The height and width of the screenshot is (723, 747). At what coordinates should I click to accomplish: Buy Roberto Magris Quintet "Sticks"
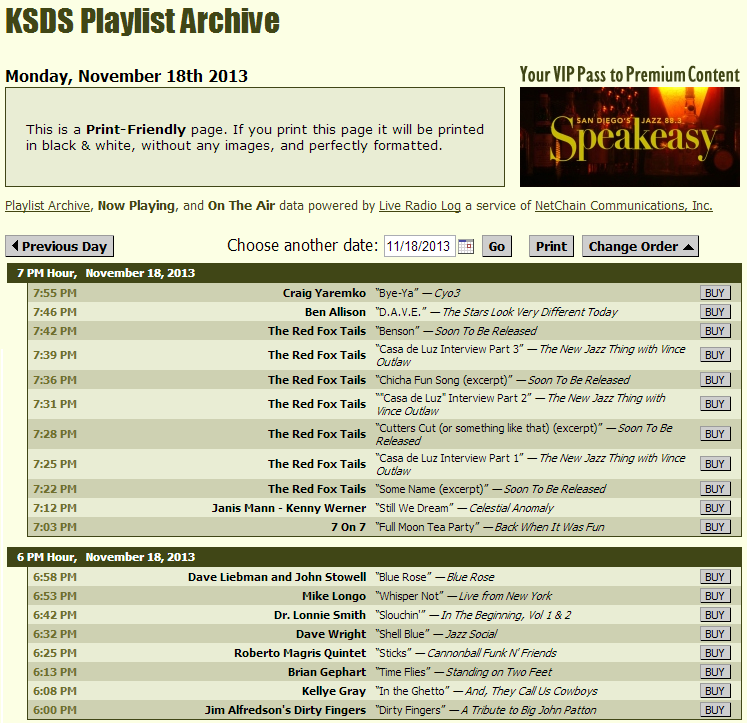pyautogui.click(x=715, y=653)
